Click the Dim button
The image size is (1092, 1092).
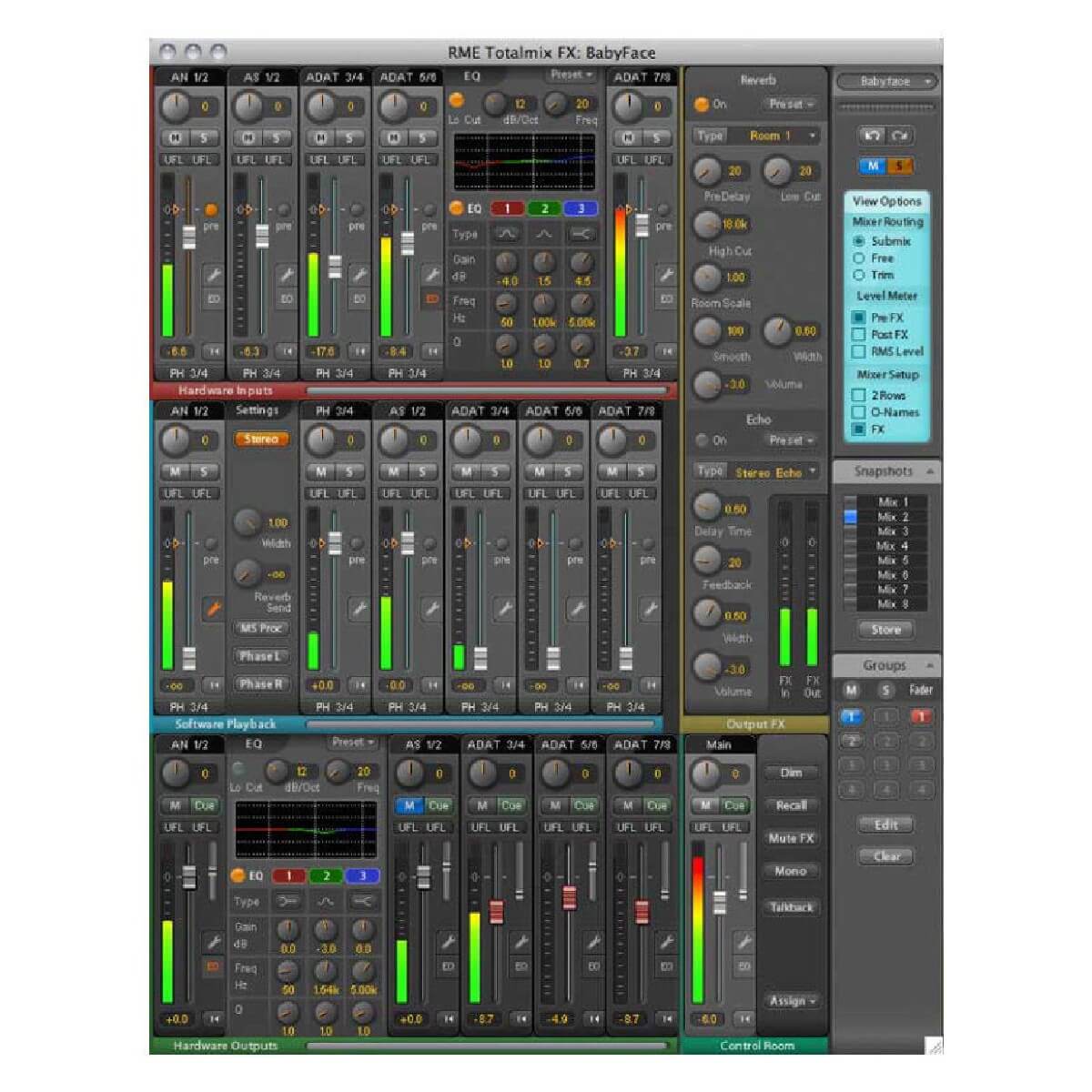(x=791, y=773)
